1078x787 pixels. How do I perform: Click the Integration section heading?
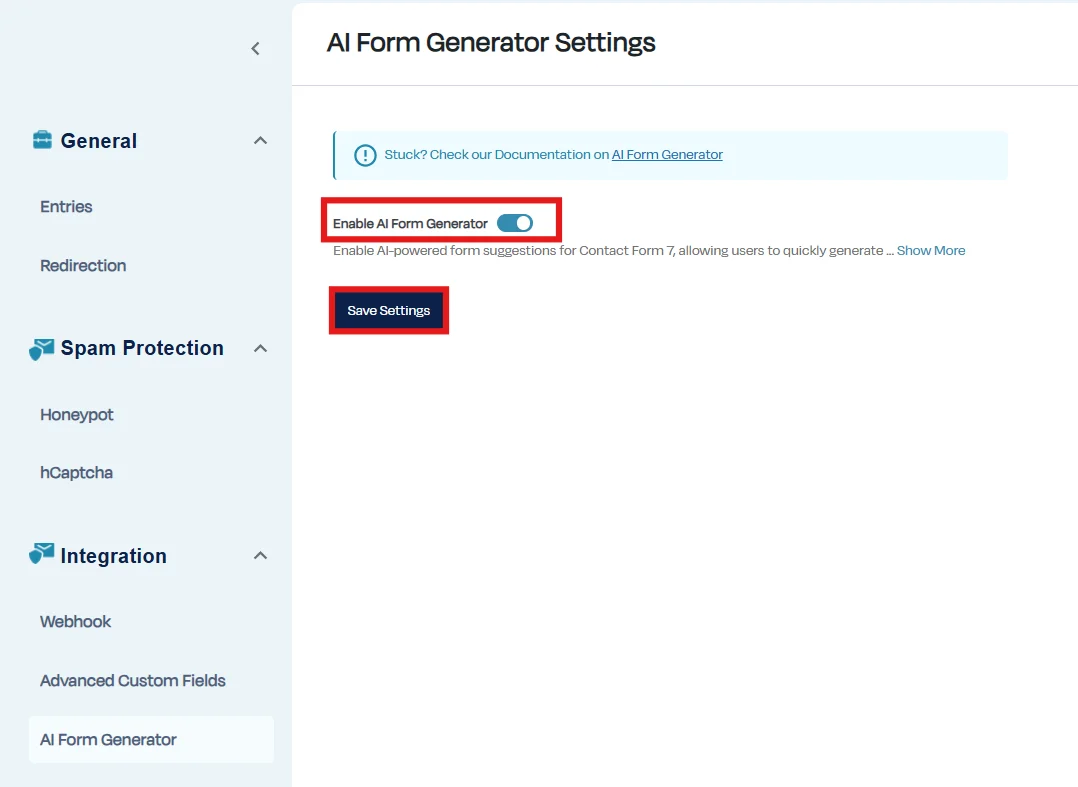click(113, 556)
